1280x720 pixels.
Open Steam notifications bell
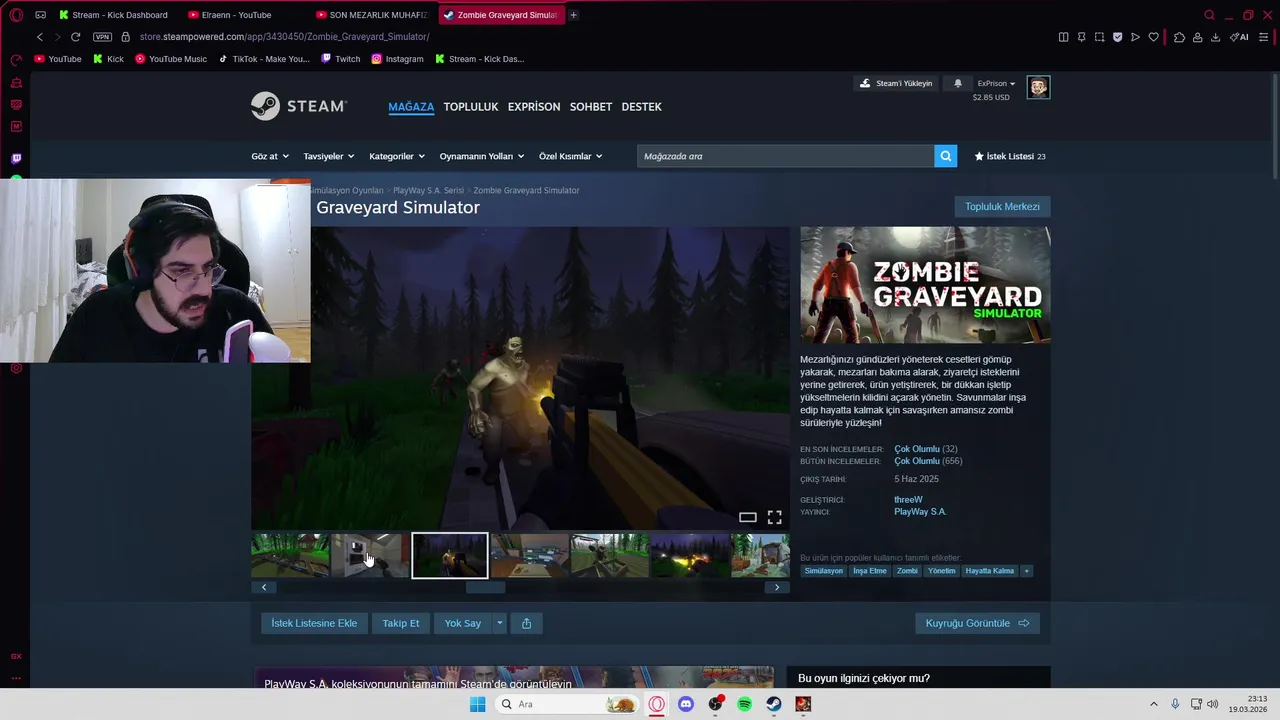[957, 83]
